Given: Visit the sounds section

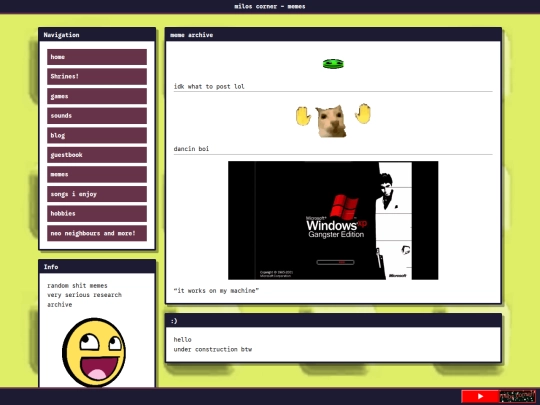Looking at the screenshot, I should (x=97, y=116).
